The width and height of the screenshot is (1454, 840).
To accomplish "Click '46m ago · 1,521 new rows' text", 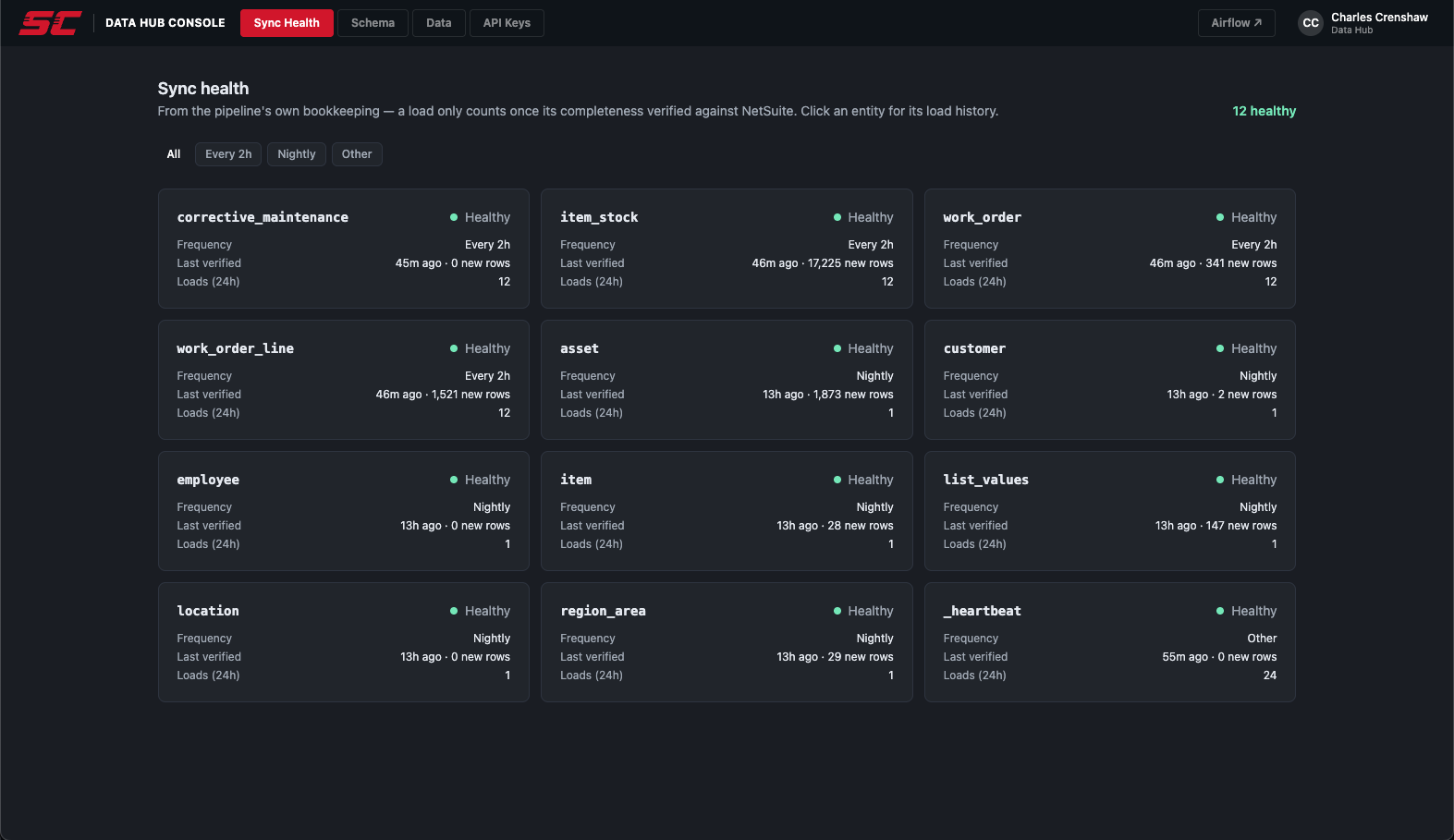I will 443,395.
